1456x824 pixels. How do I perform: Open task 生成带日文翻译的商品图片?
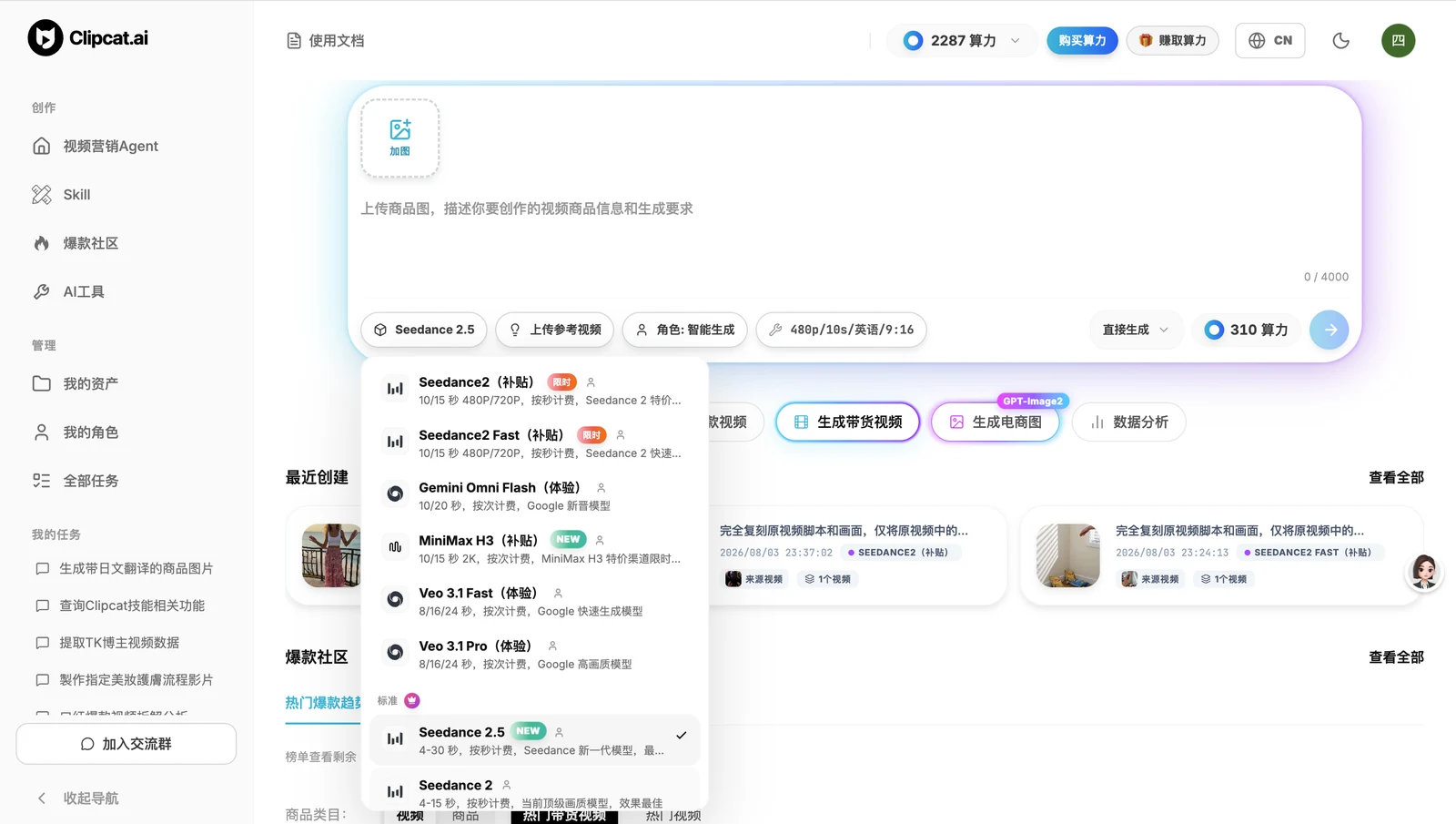(126, 568)
